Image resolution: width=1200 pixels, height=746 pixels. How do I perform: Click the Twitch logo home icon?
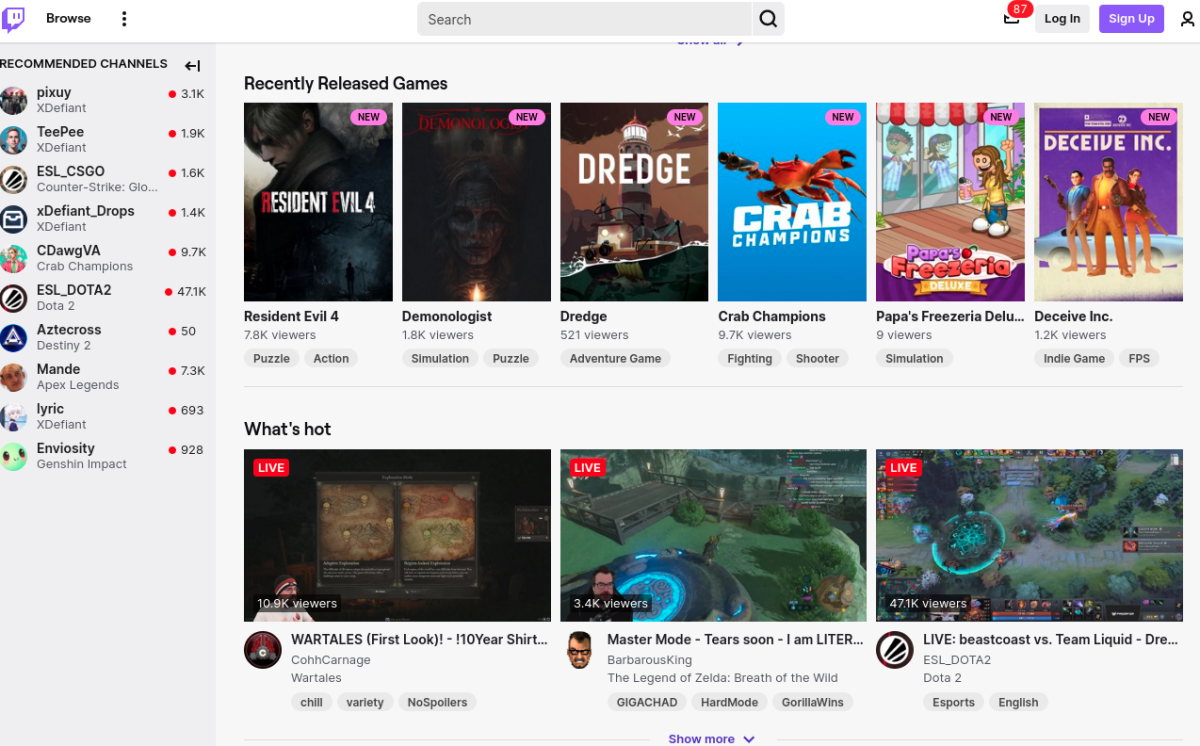(15, 18)
